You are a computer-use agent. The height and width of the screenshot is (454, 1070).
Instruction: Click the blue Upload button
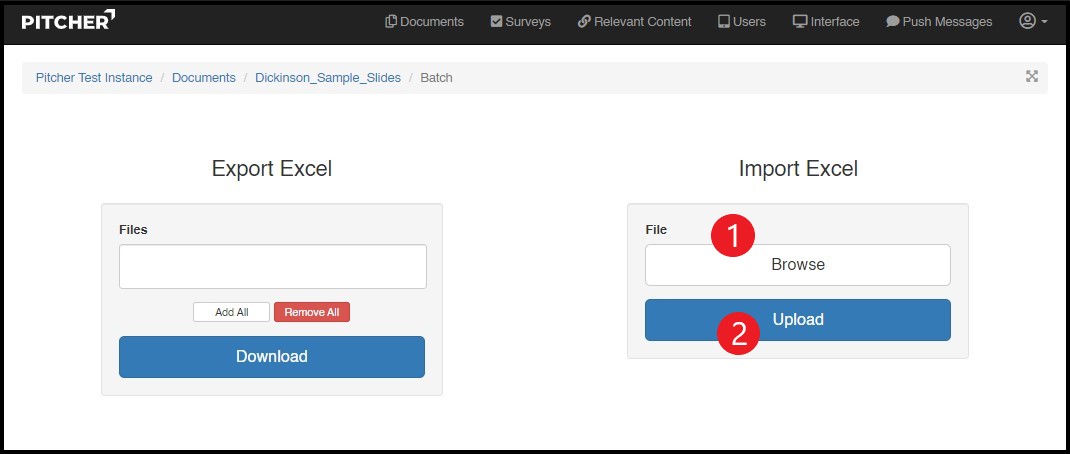click(797, 320)
